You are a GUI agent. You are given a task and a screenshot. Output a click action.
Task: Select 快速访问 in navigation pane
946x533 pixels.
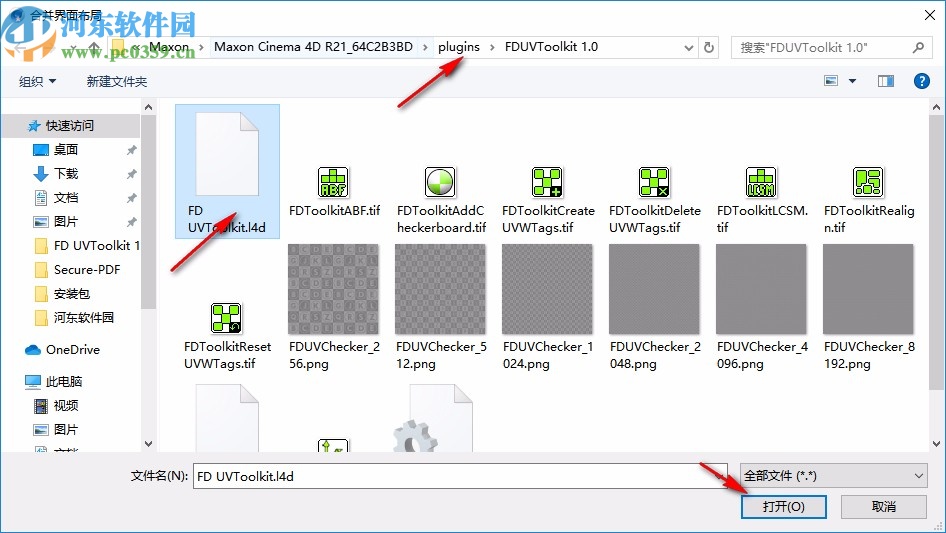pyautogui.click(x=70, y=126)
